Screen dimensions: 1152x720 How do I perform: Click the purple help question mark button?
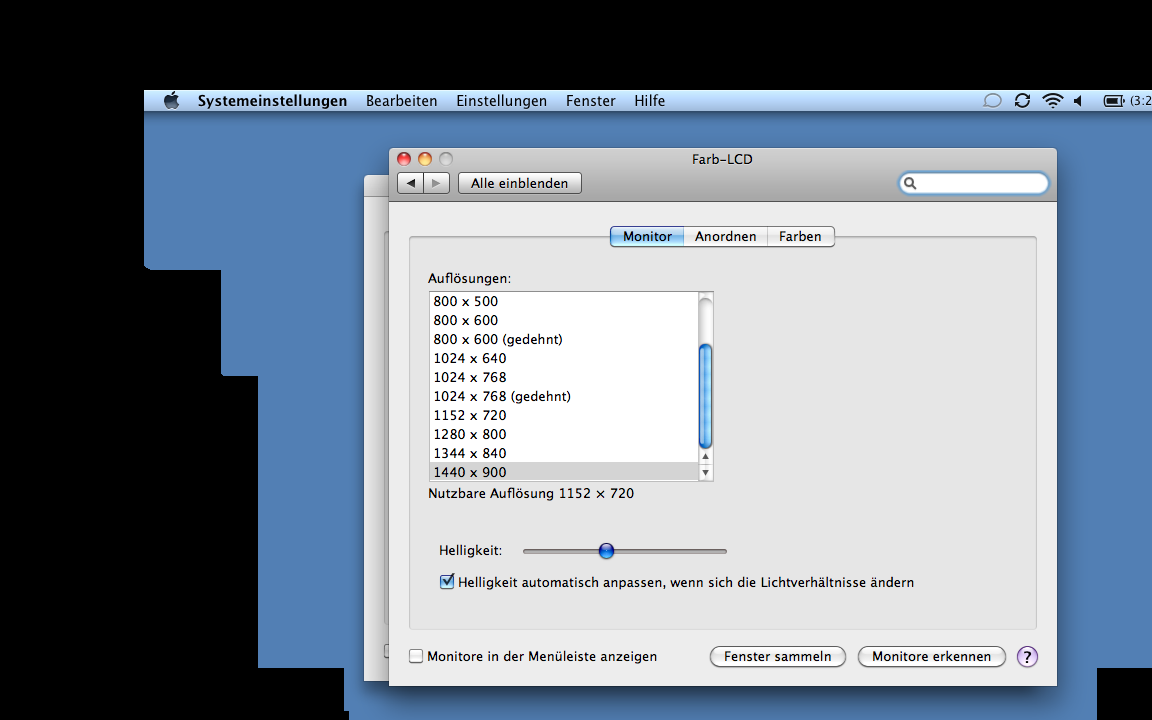1027,656
